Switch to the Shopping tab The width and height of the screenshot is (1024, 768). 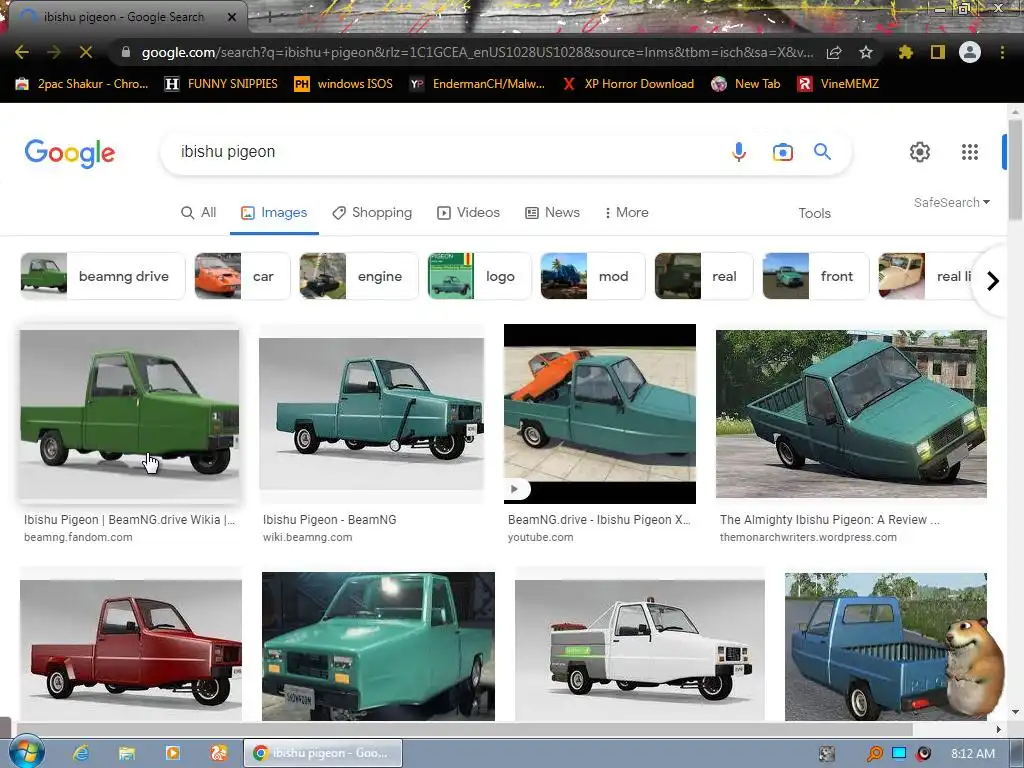(x=372, y=213)
